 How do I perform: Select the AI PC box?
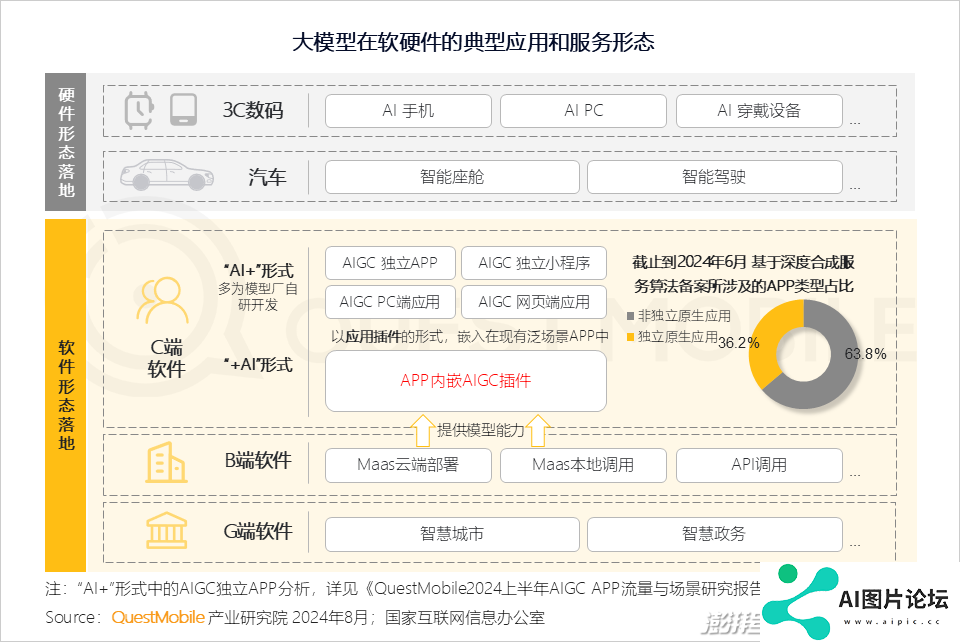(x=583, y=111)
